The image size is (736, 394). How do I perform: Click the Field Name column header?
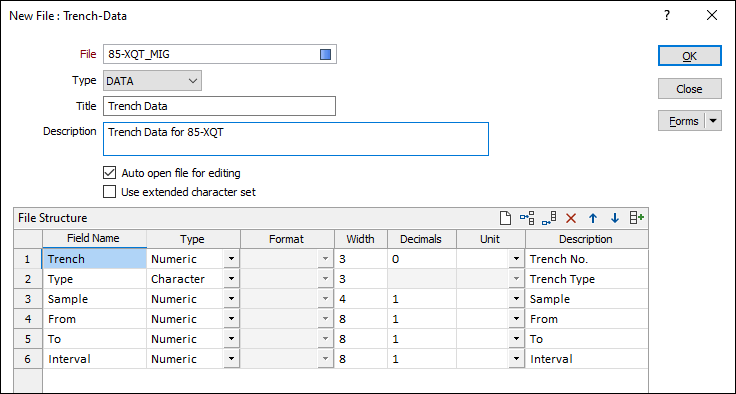(x=94, y=239)
